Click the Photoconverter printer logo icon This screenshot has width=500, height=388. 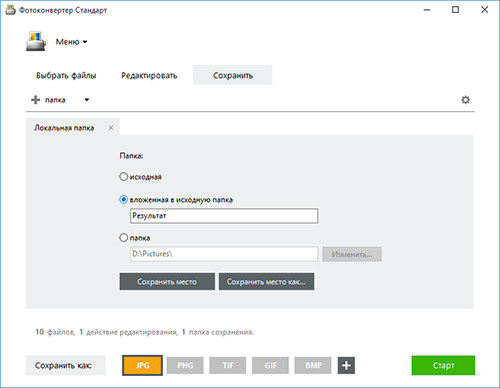[35, 41]
